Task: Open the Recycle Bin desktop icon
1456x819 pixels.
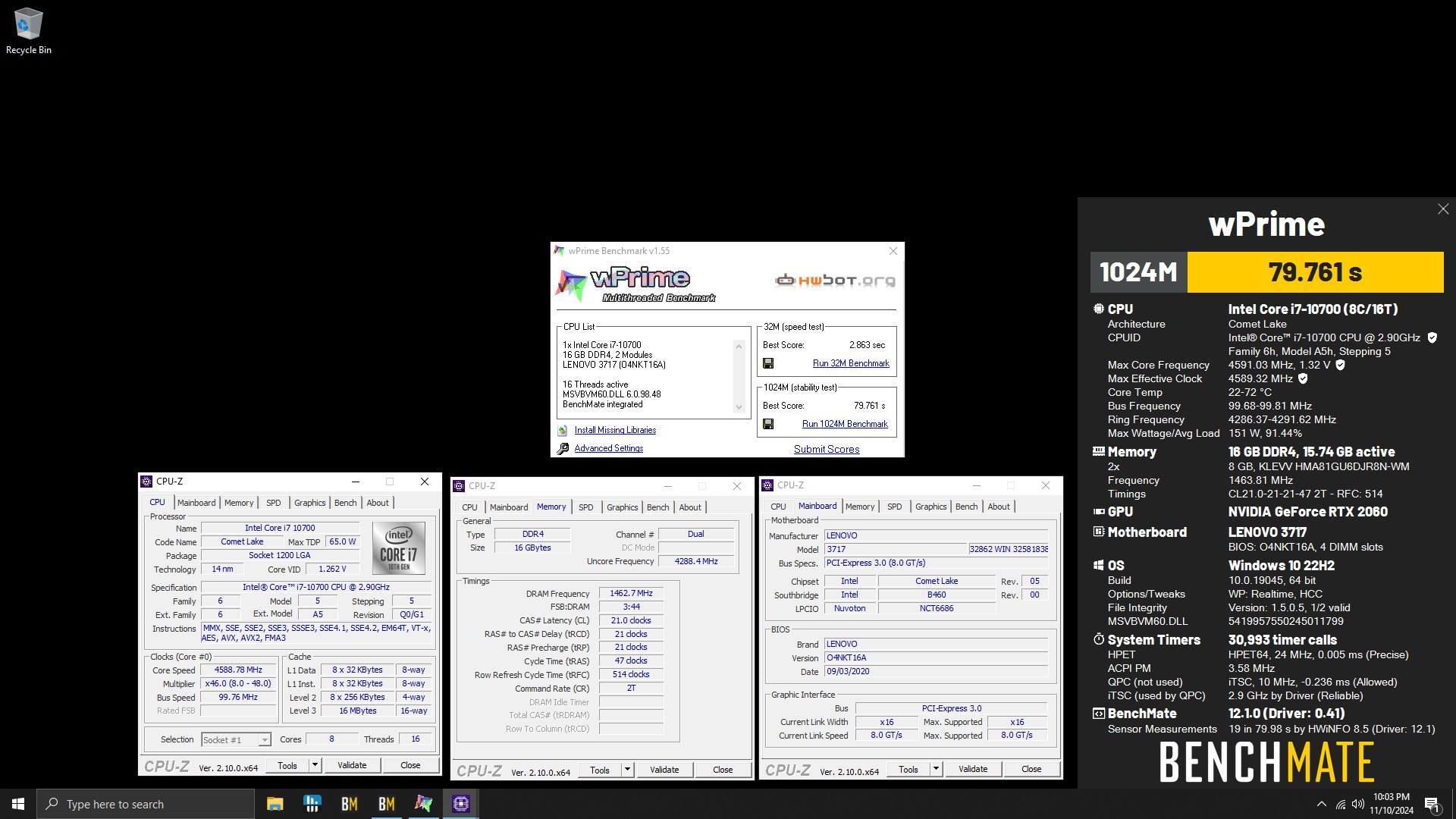Action: (x=29, y=32)
